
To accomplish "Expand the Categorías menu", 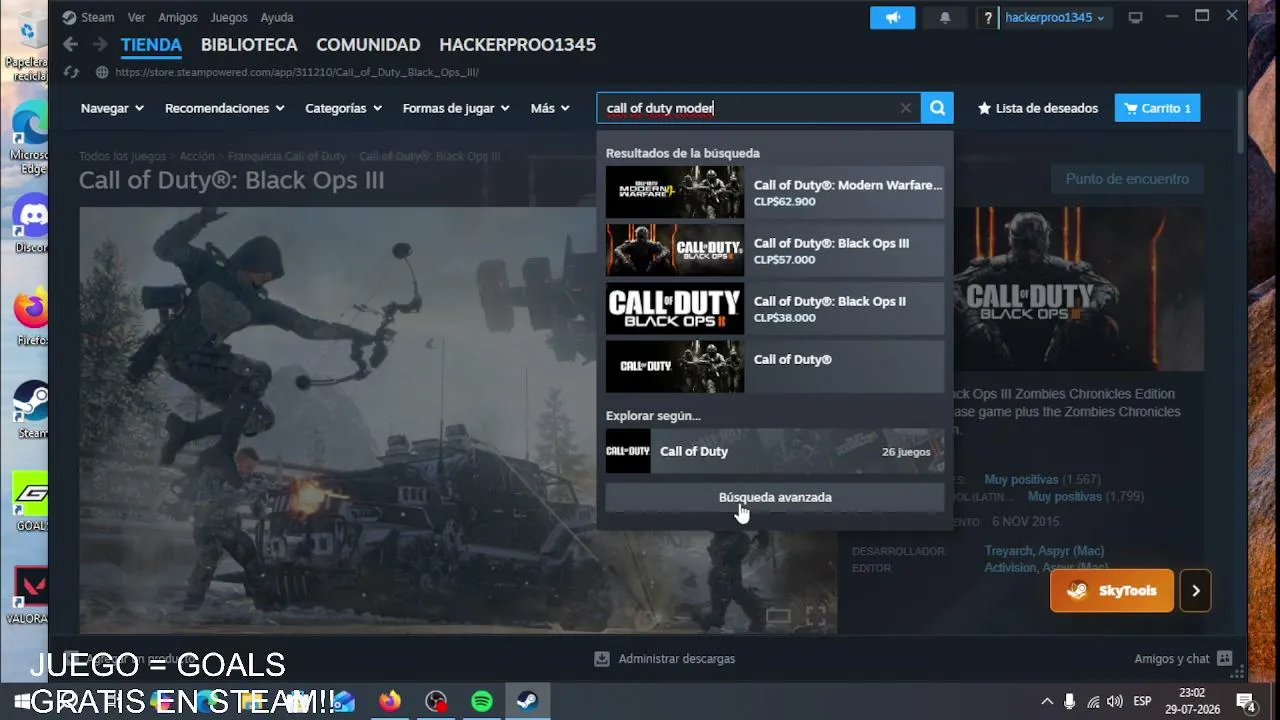I will 344,108.
